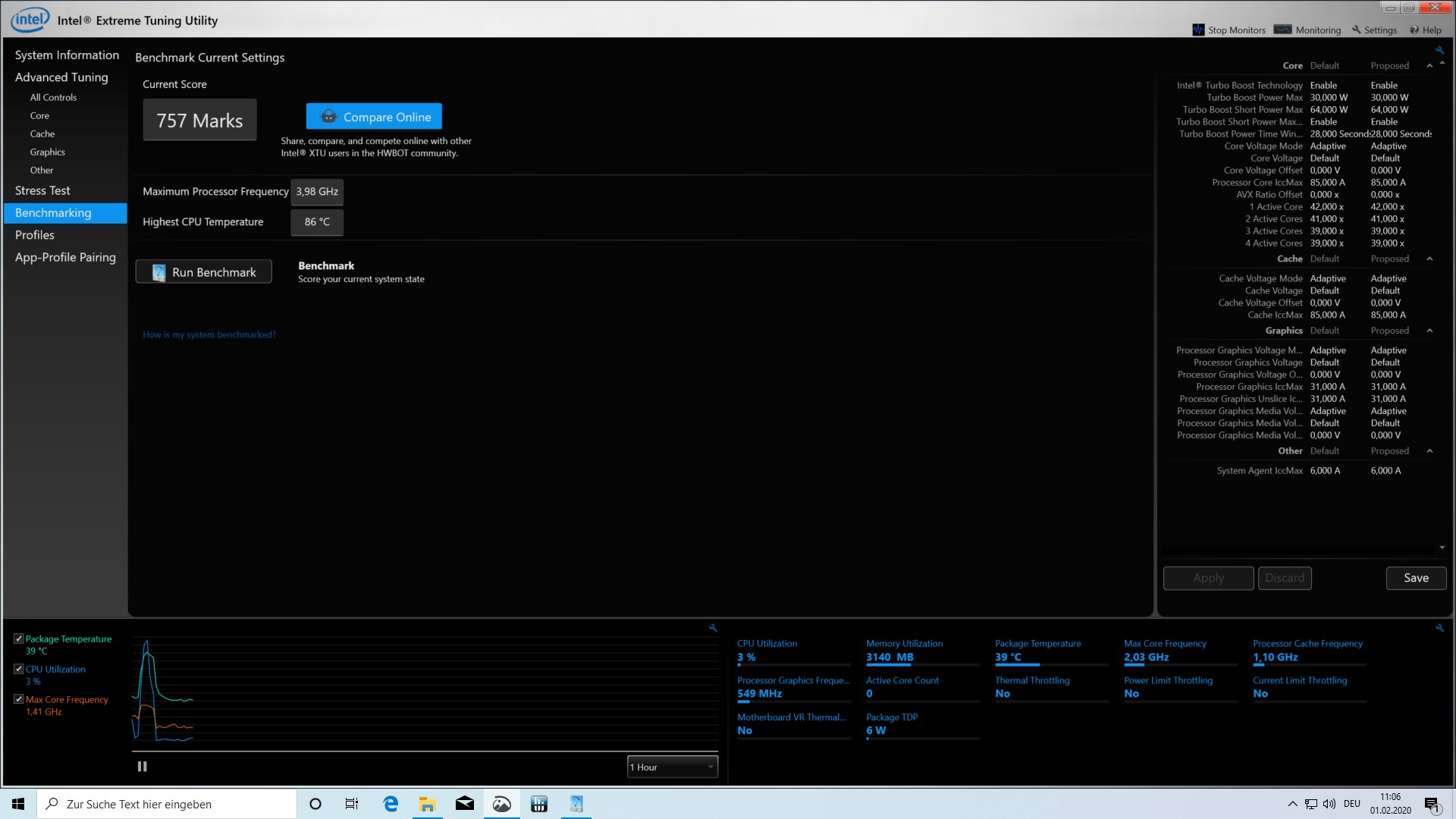Disable the Max Core Frequency checkbox
This screenshot has height=819, width=1456.
[x=19, y=700]
